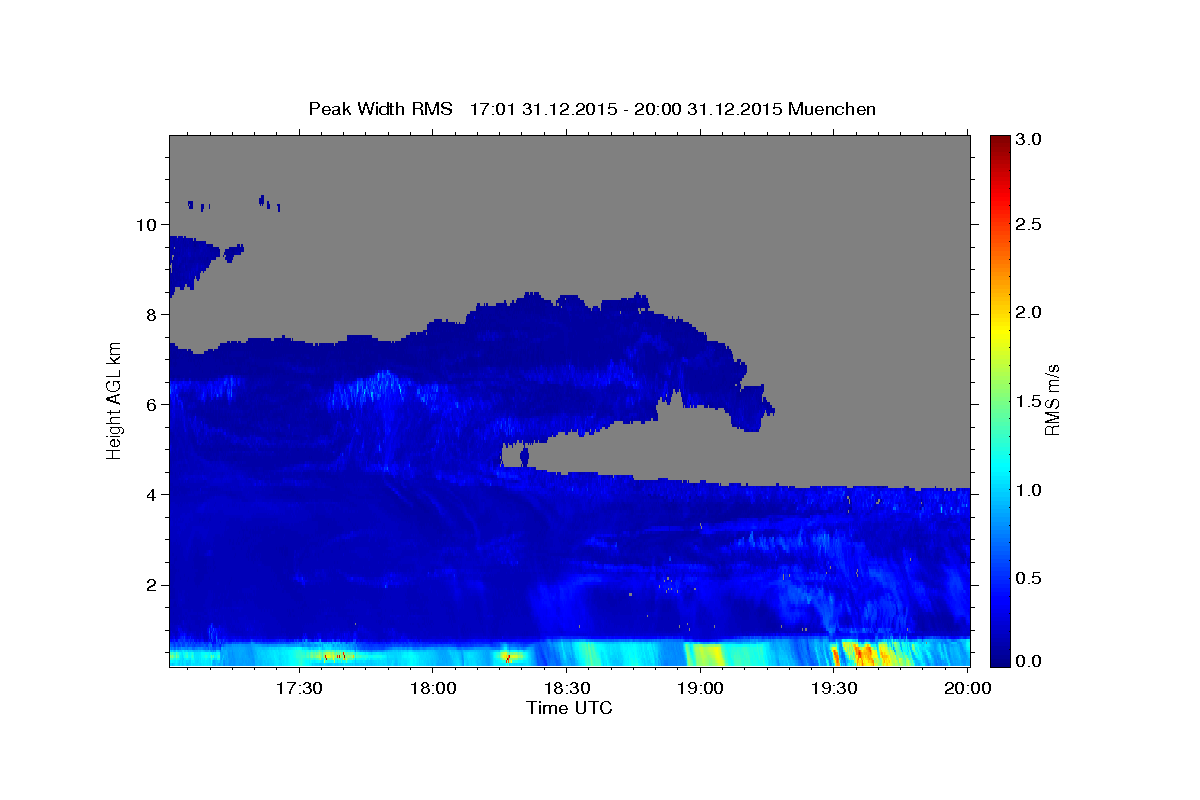Click the height tick label 10
Viewport: 1200px width, 800px height.
pos(147,224)
